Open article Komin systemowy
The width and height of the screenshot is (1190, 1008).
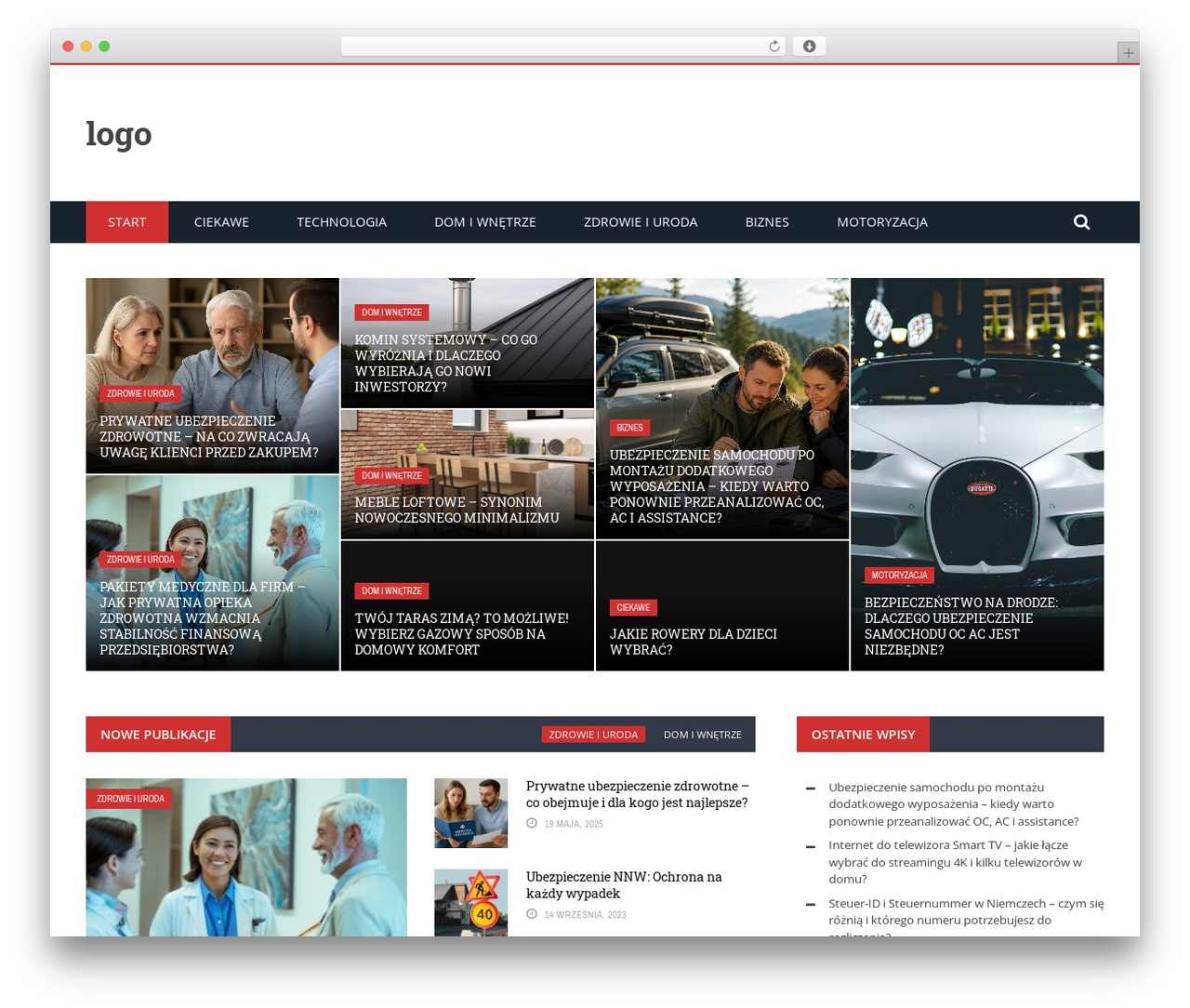[x=446, y=364]
